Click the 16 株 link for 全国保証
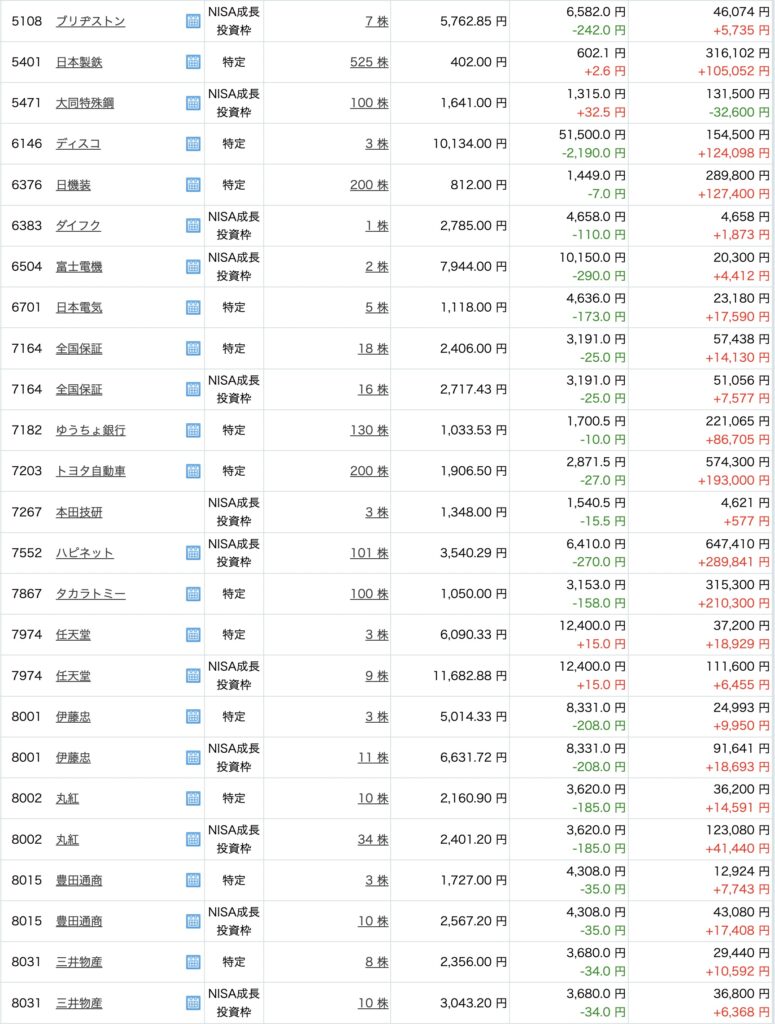Screen dimensions: 775x1024 coord(373,389)
